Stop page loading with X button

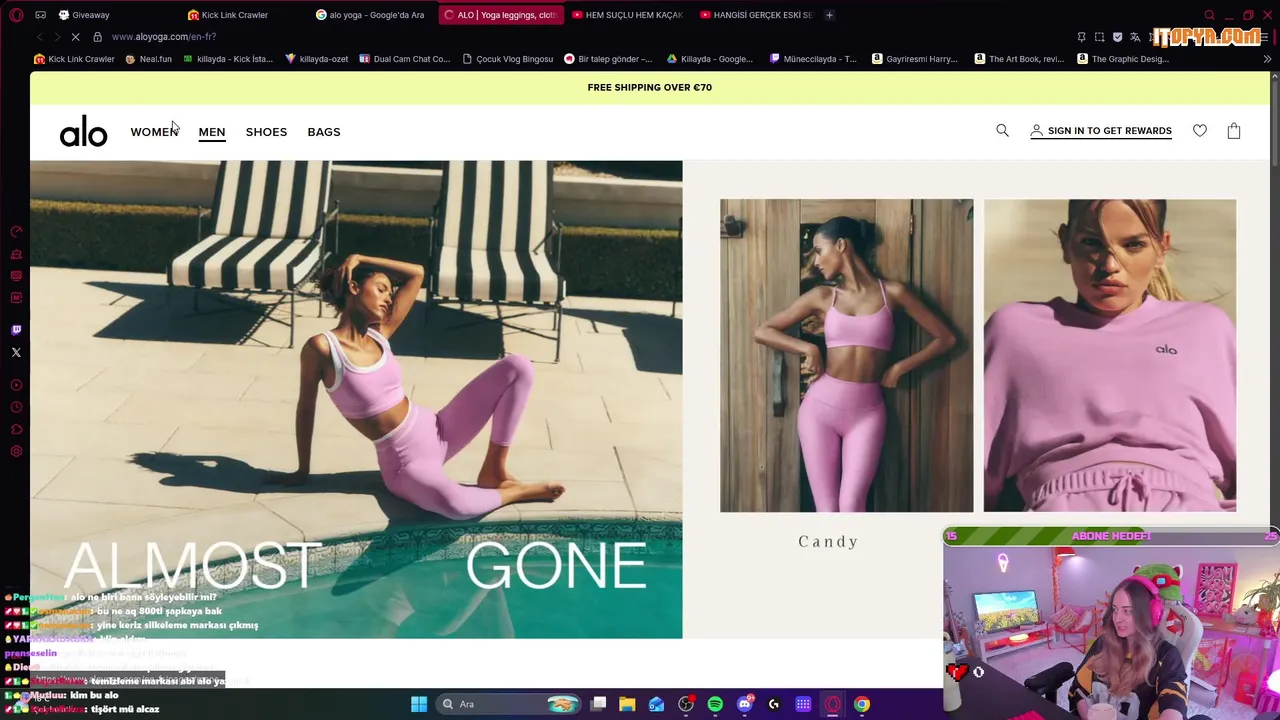(76, 37)
